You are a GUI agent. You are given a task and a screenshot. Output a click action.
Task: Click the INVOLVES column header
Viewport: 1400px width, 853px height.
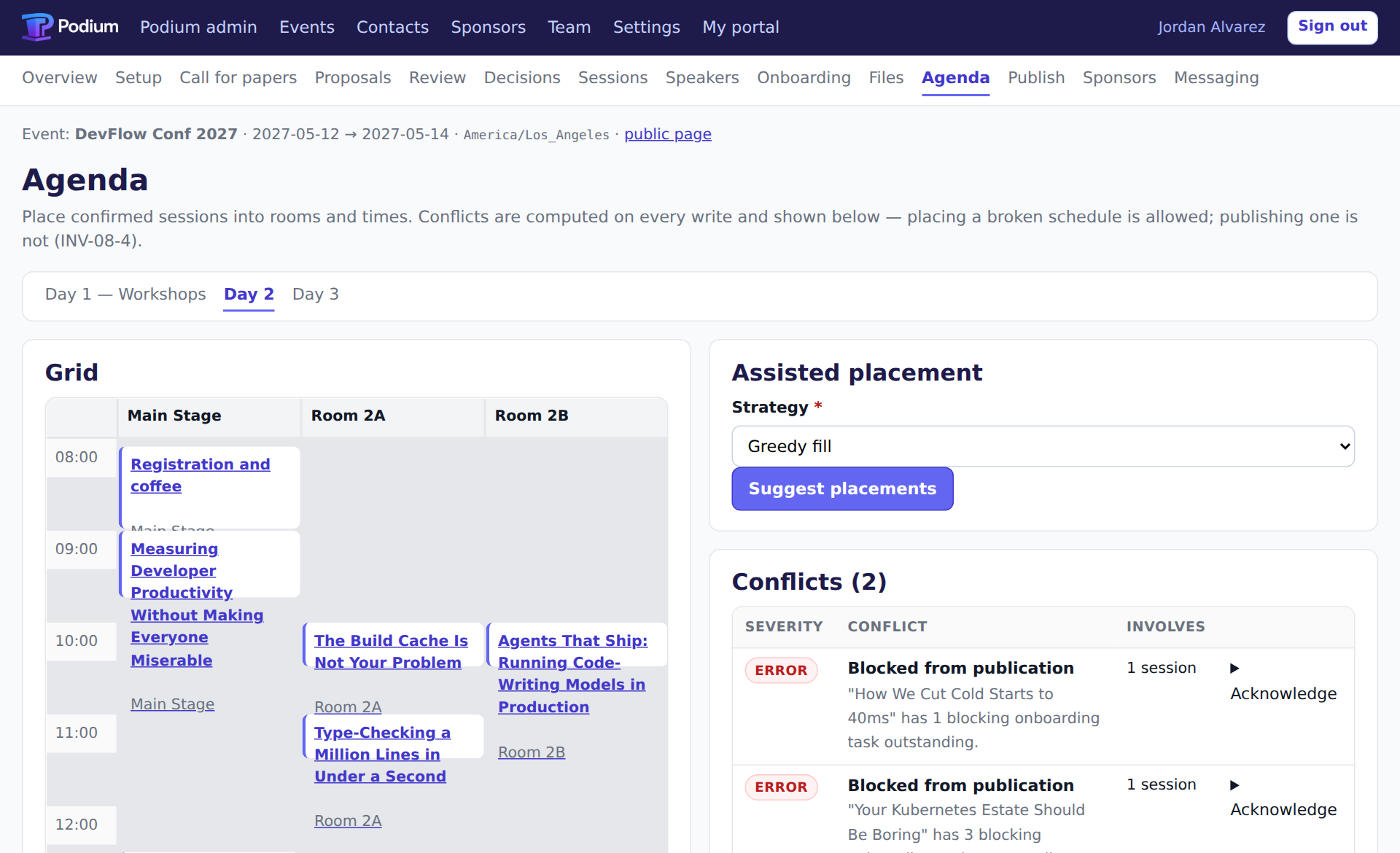pyautogui.click(x=1165, y=627)
